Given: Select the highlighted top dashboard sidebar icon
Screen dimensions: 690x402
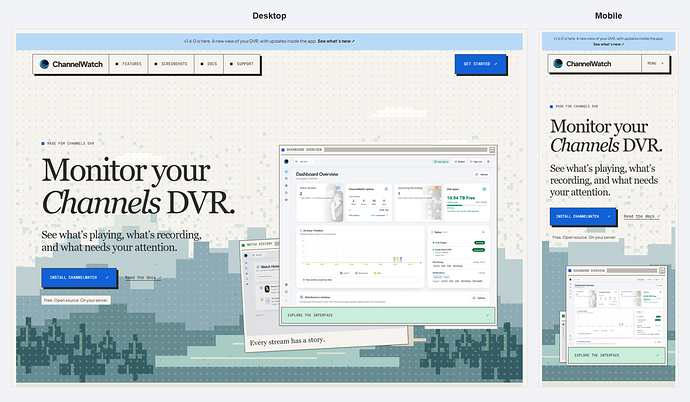Looking at the screenshot, I should [x=286, y=172].
